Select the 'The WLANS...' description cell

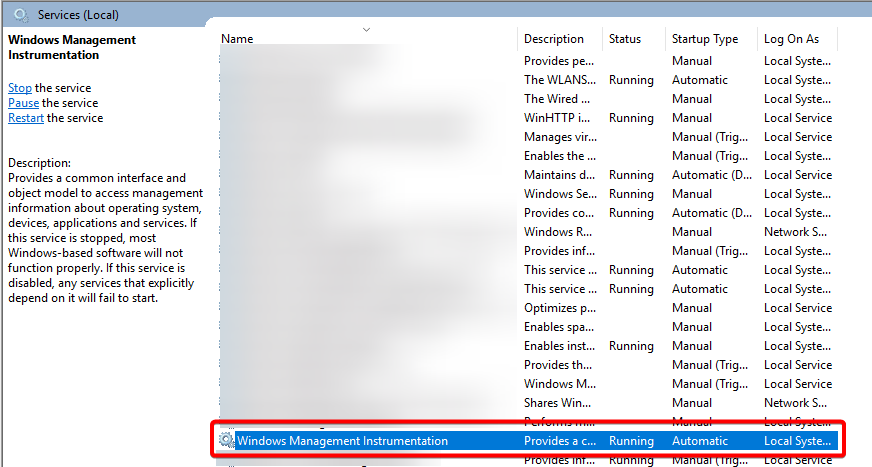pyautogui.click(x=559, y=80)
